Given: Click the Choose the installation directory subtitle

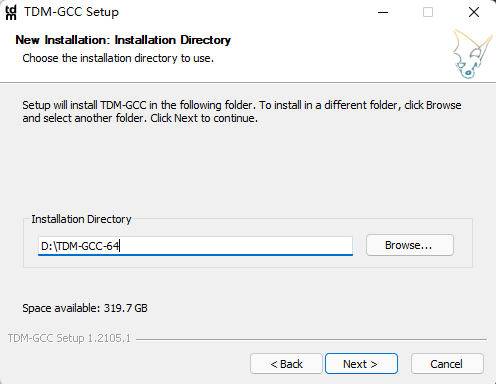Looking at the screenshot, I should (118, 58).
